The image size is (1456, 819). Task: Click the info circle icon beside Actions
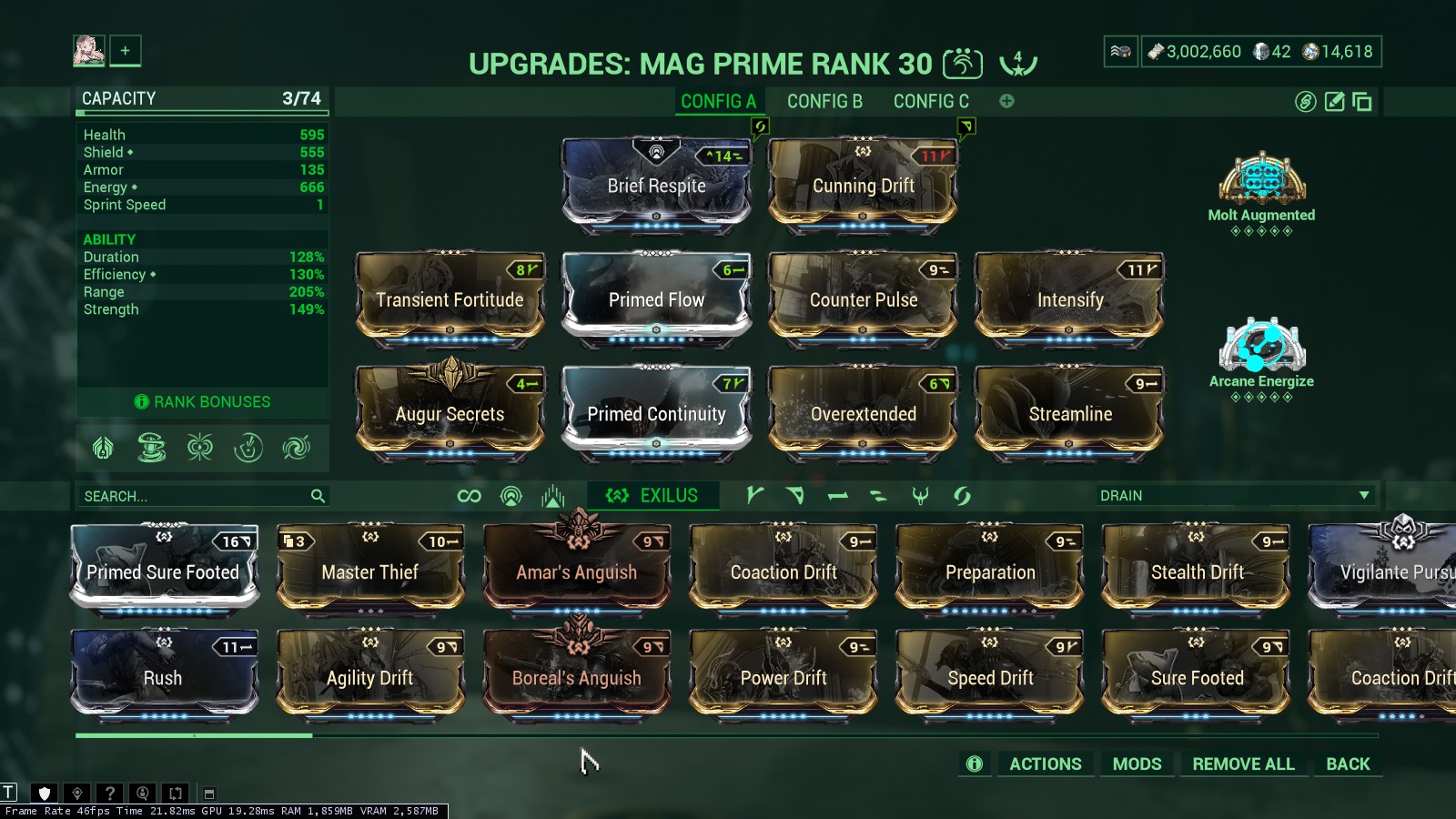tap(975, 764)
